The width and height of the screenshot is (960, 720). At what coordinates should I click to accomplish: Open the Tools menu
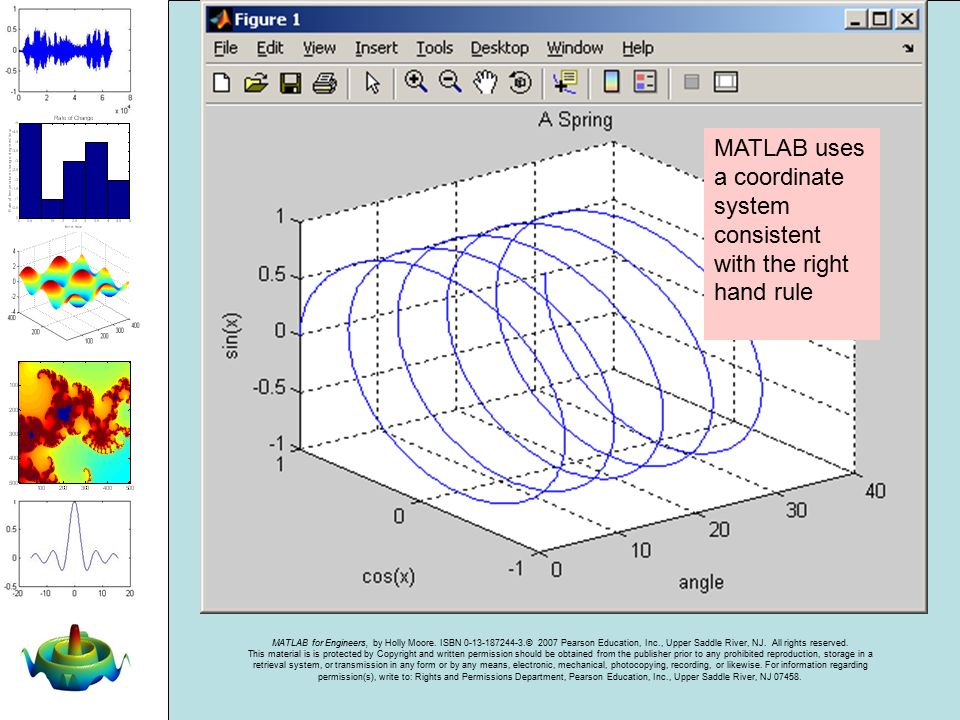pos(434,48)
